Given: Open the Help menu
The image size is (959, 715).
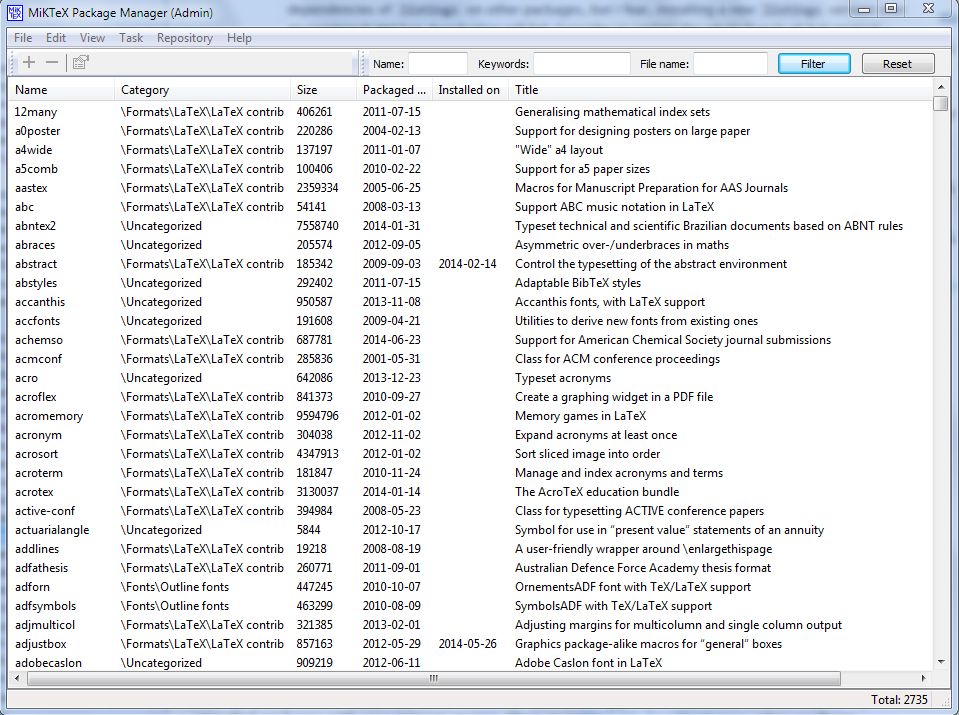Looking at the screenshot, I should click(239, 38).
